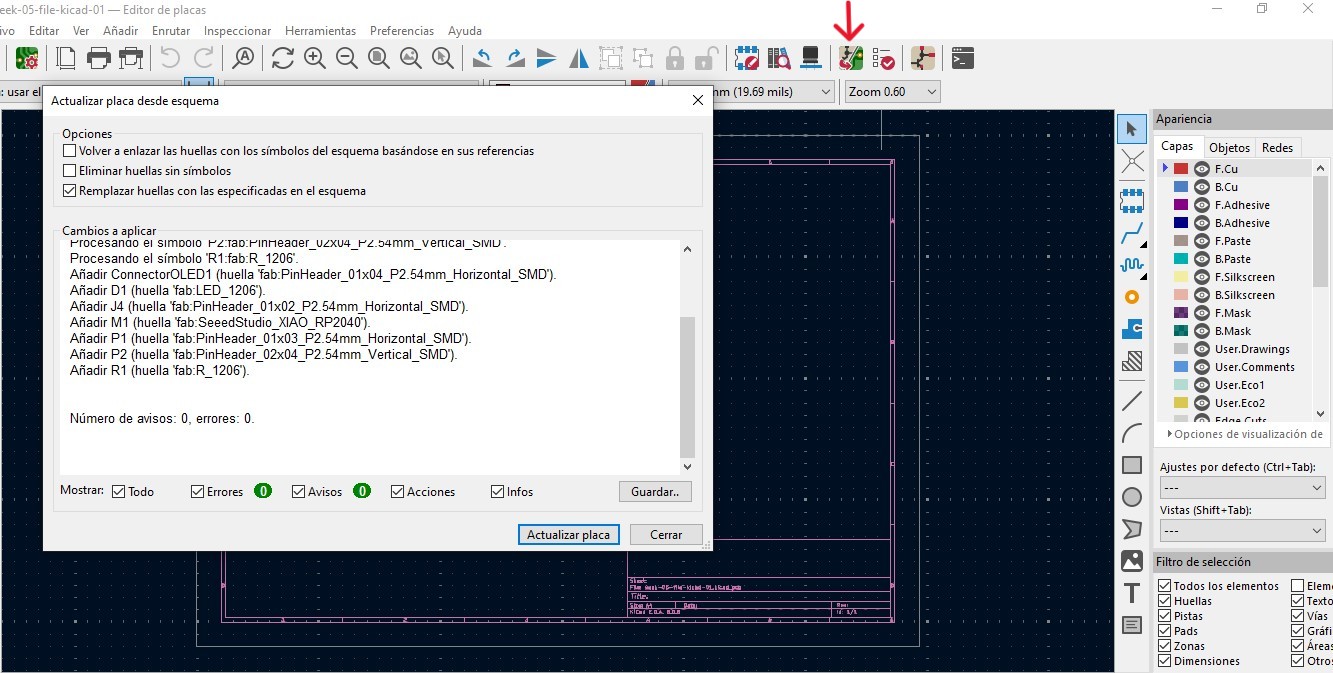Select the Draw arc tool

(1132, 433)
